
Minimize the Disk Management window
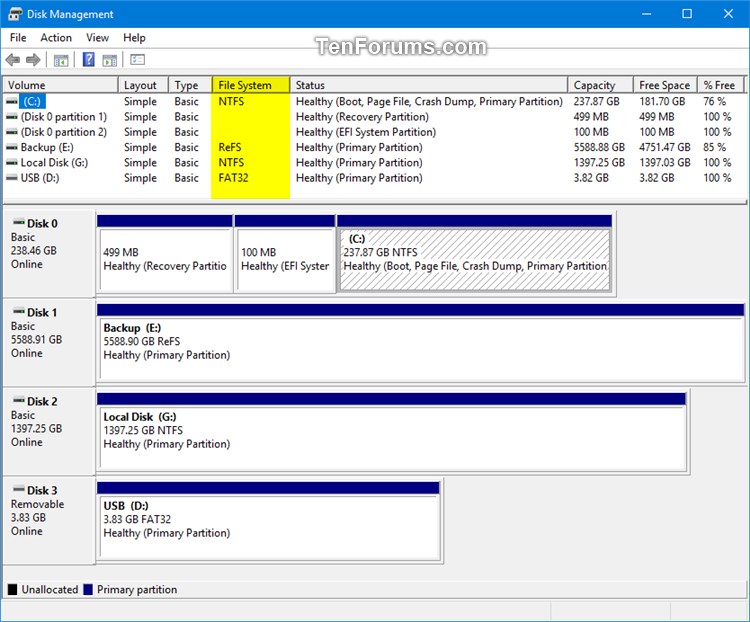pyautogui.click(x=646, y=13)
